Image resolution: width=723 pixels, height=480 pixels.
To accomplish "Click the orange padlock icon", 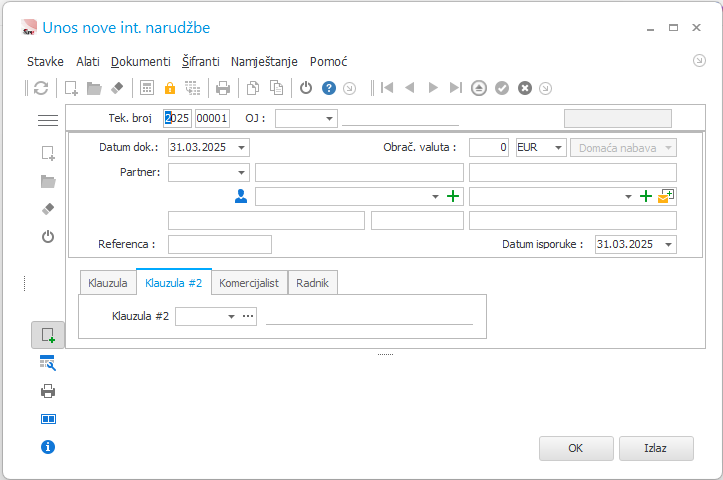I will (170, 88).
